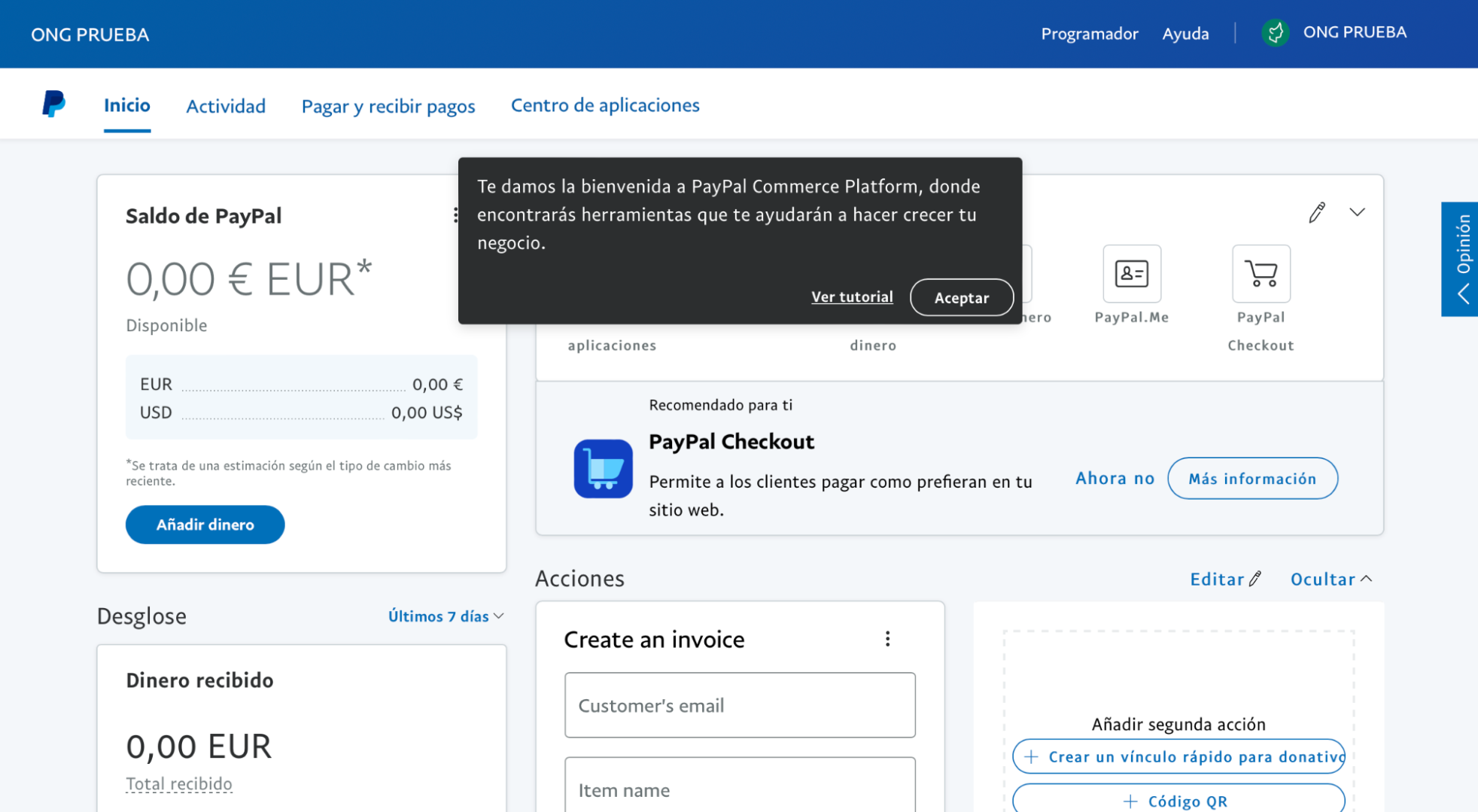Expand the Opinión feedback side tab
The image size is (1478, 812).
coord(1460,259)
